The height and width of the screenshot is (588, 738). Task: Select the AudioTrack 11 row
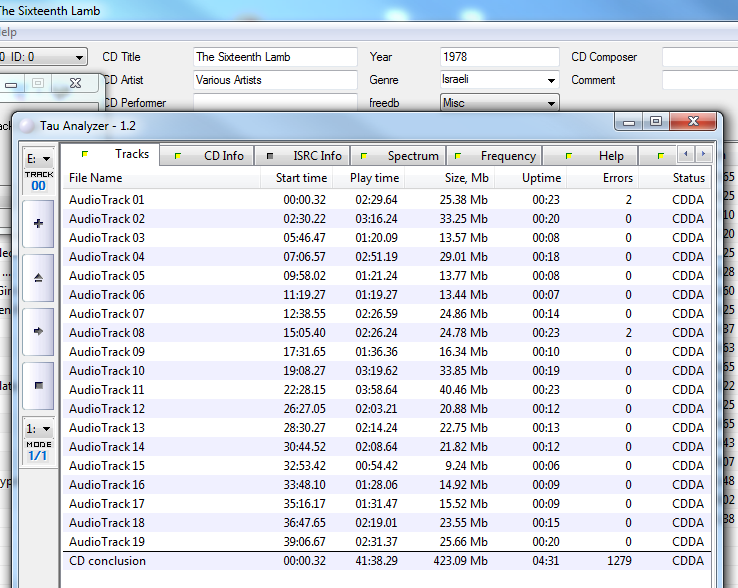(x=386, y=390)
